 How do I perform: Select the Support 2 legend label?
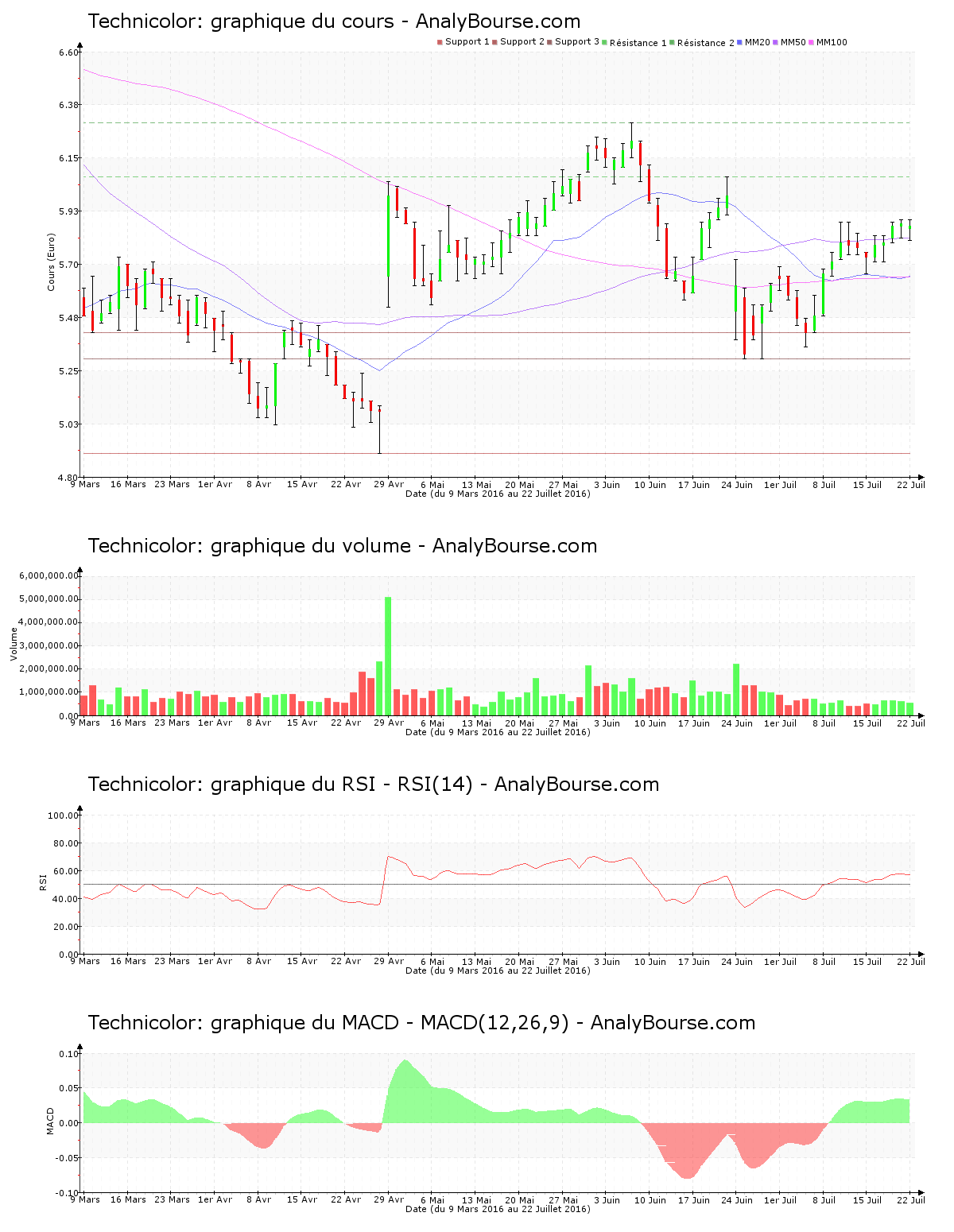522,42
